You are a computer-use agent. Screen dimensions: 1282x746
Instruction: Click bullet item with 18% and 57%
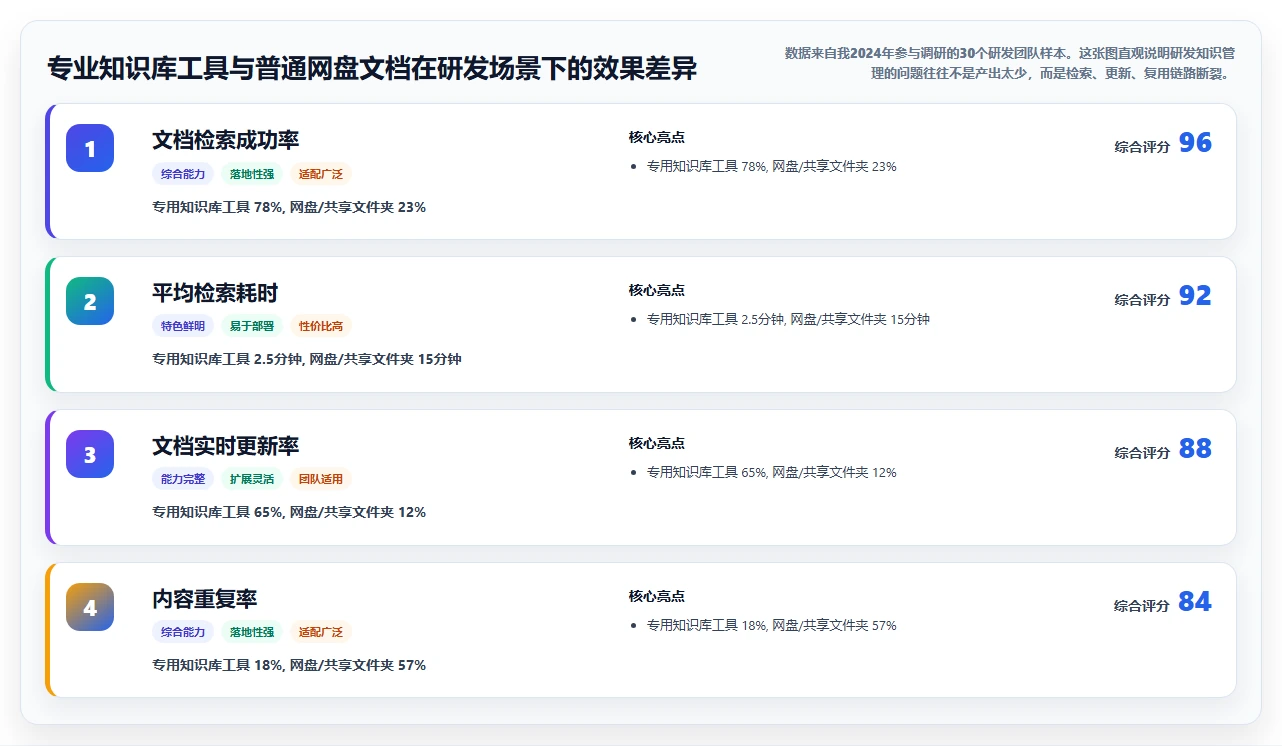(772, 625)
